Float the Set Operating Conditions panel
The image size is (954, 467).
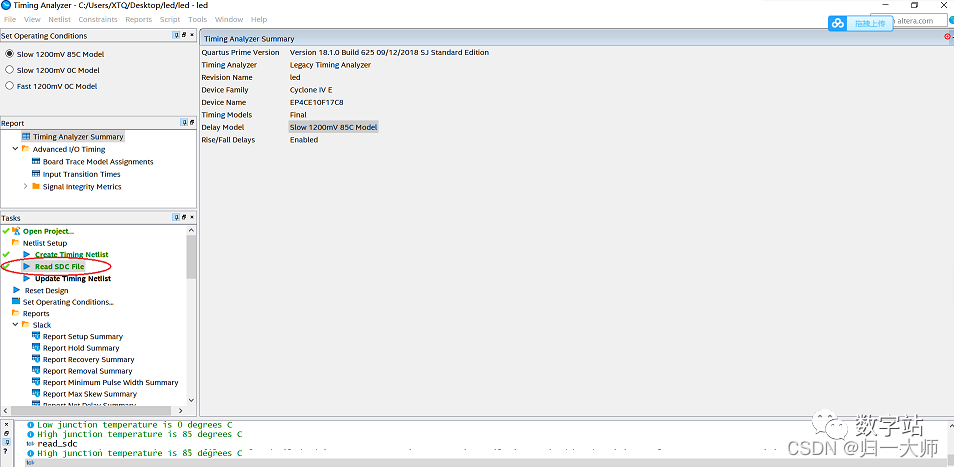click(184, 35)
